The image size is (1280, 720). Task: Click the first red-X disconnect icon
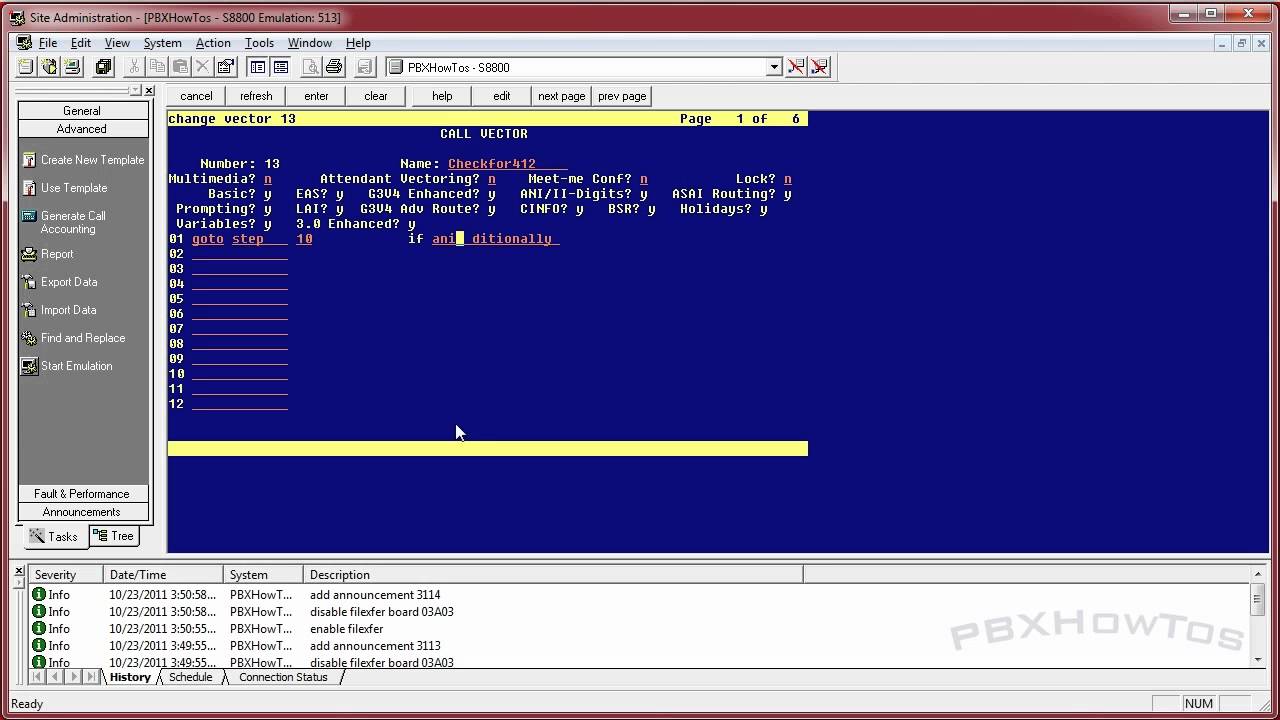coord(796,67)
